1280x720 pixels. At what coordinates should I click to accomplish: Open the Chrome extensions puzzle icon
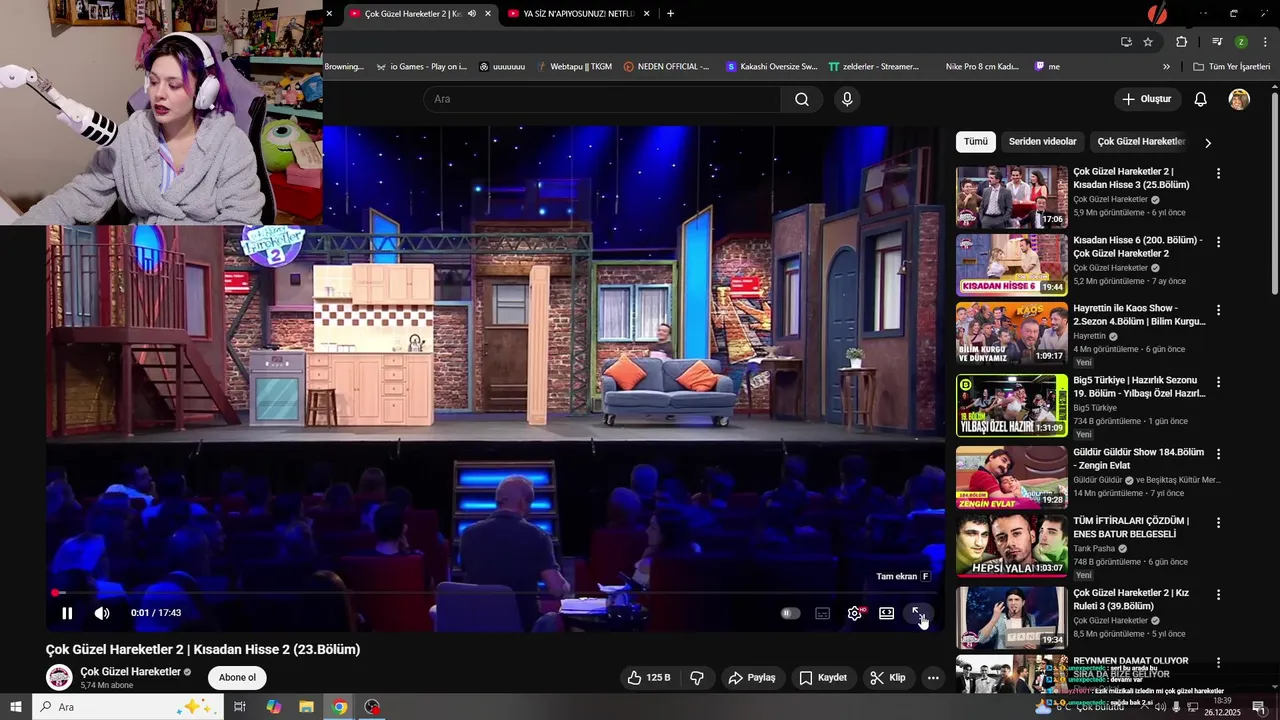click(x=1182, y=42)
